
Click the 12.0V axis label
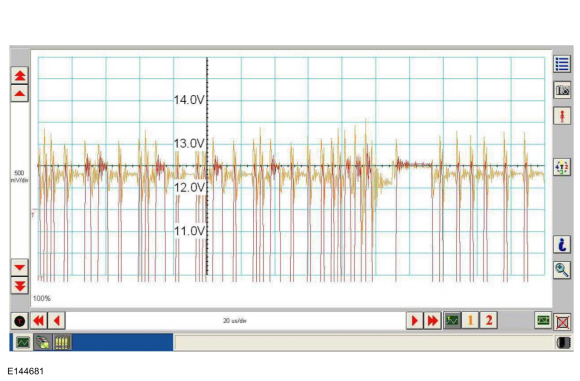[189, 188]
